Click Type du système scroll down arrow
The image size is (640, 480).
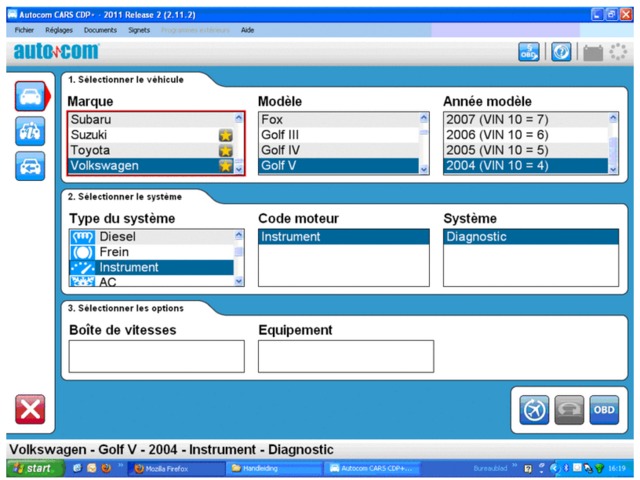239,281
